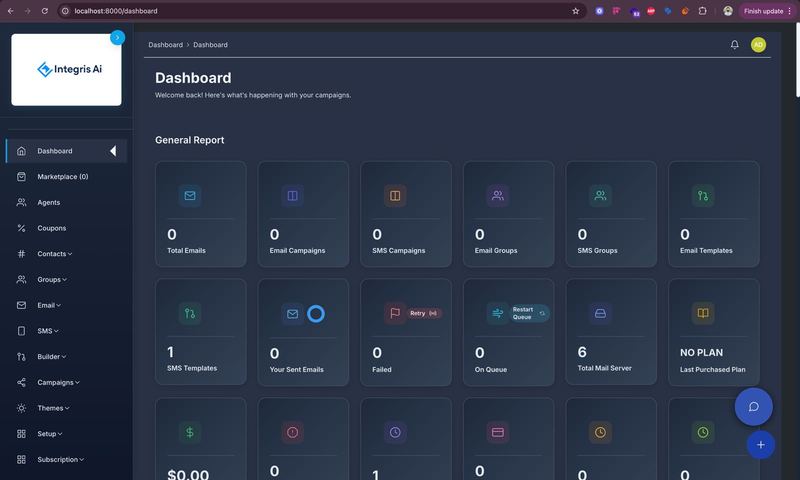Click the Email Groups people icon
This screenshot has width=800, height=480.
click(x=497, y=196)
